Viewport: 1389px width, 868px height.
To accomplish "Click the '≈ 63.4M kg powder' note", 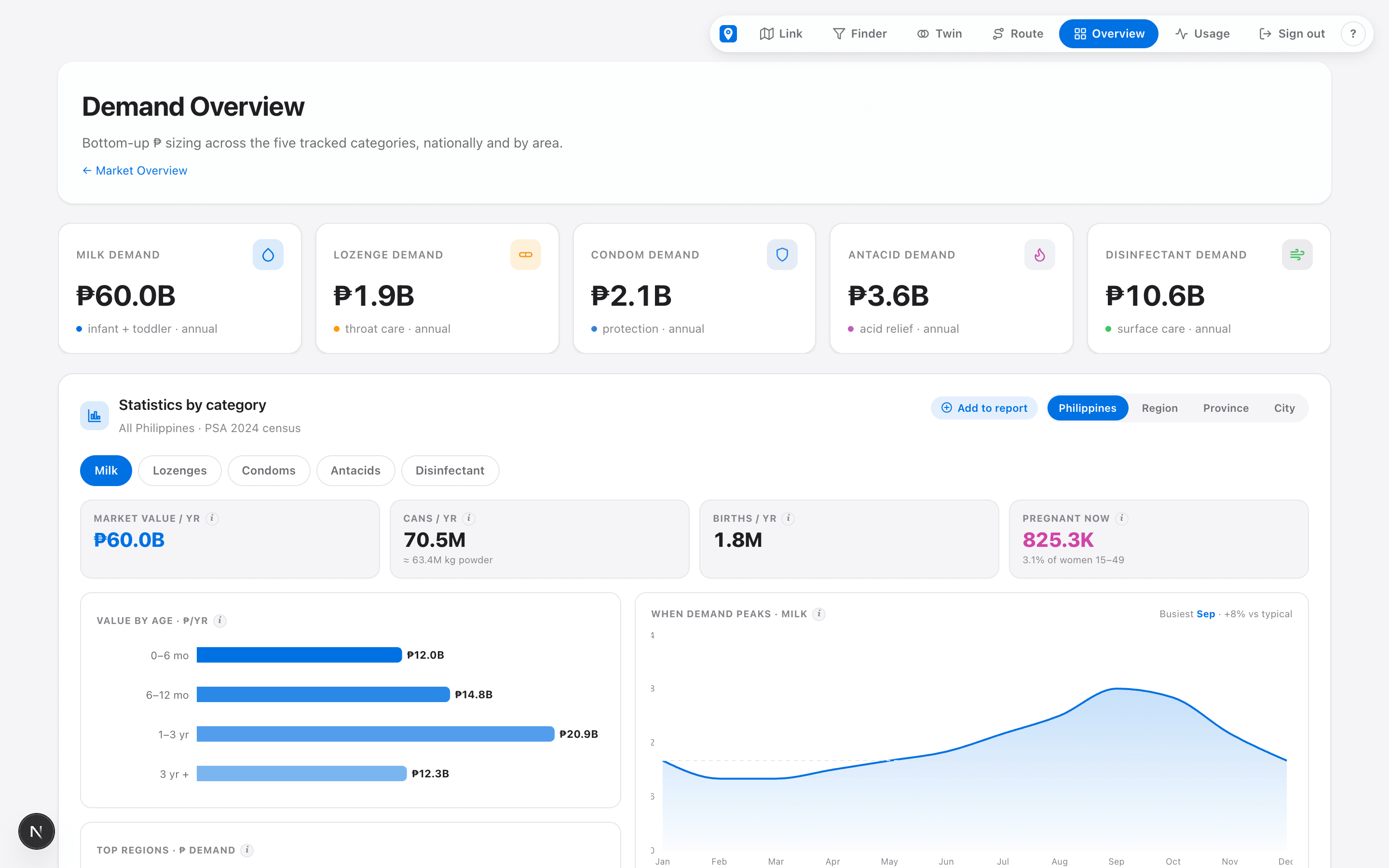I will [x=448, y=560].
